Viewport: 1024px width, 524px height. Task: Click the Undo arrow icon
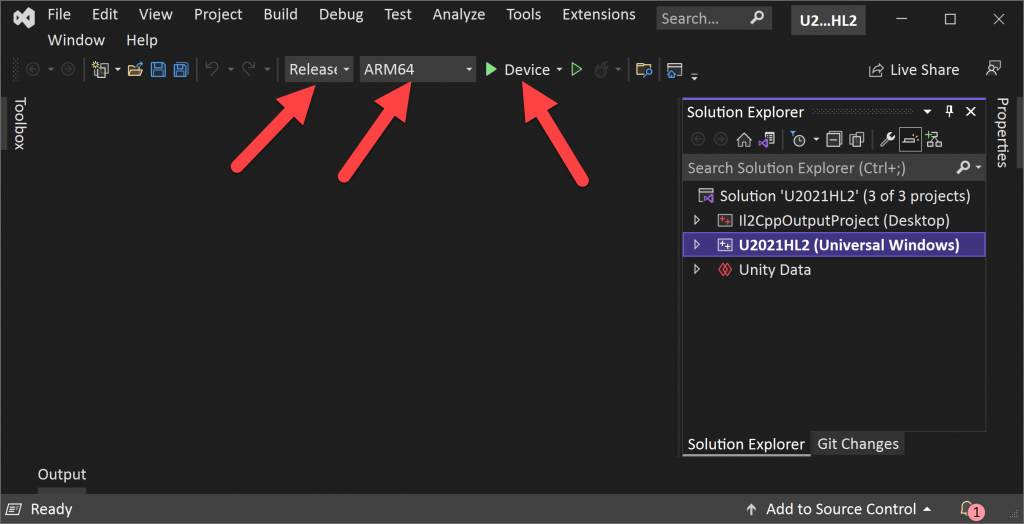click(212, 69)
